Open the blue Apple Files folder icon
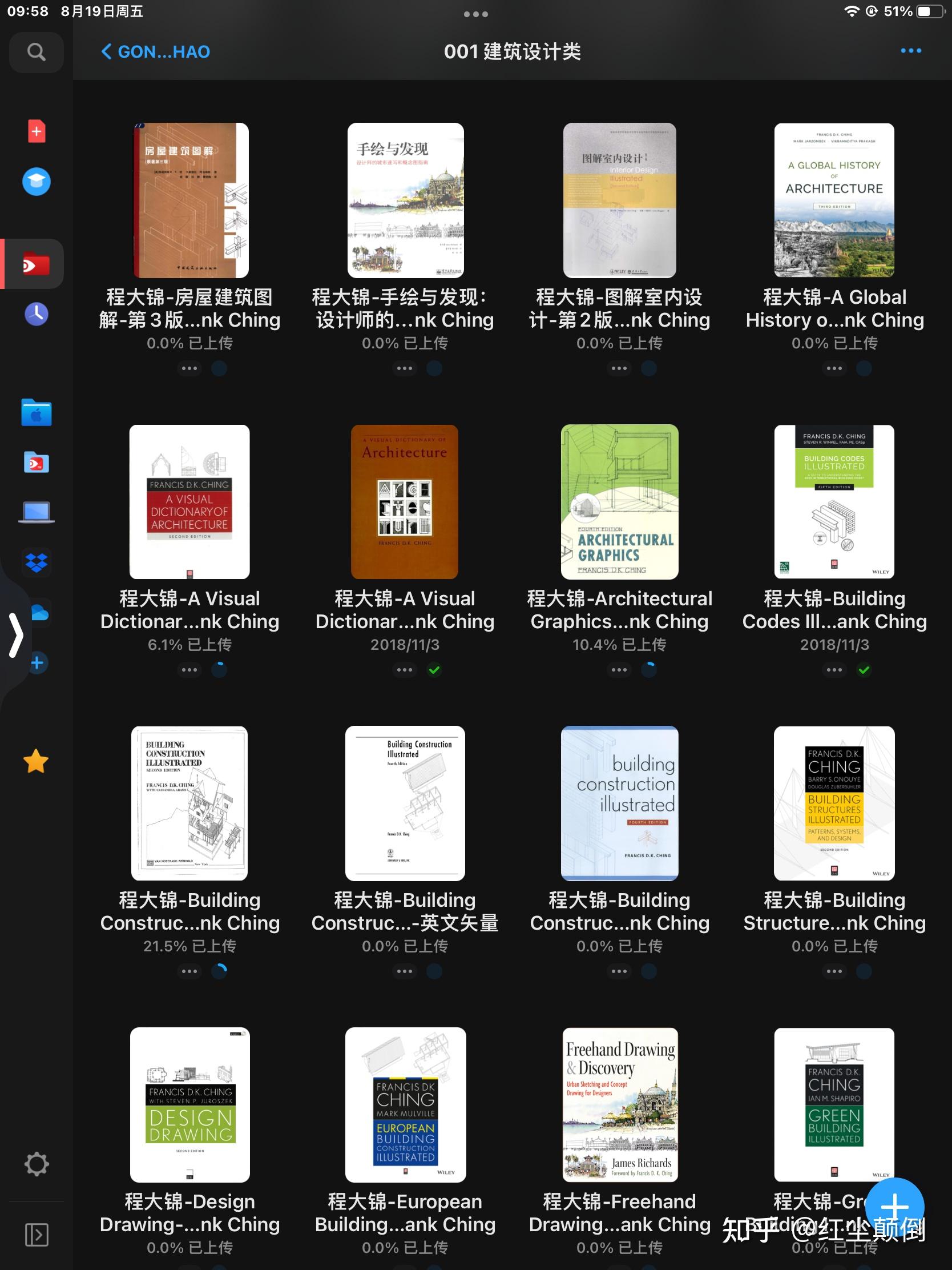This screenshot has width=952, height=1270. point(36,413)
